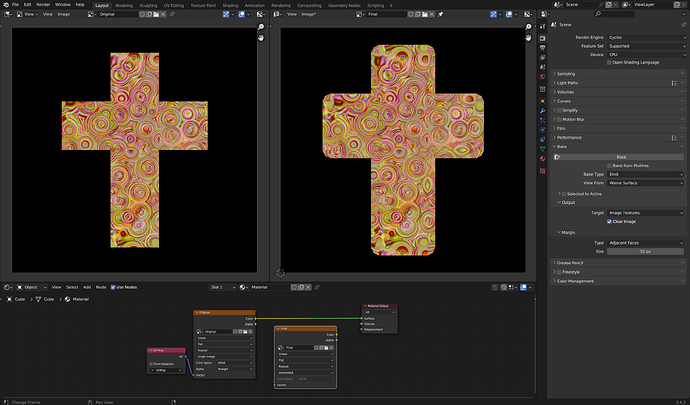Screen dimensions: 690x405
Task: Enable the Simplify checkbox
Action: (559, 110)
